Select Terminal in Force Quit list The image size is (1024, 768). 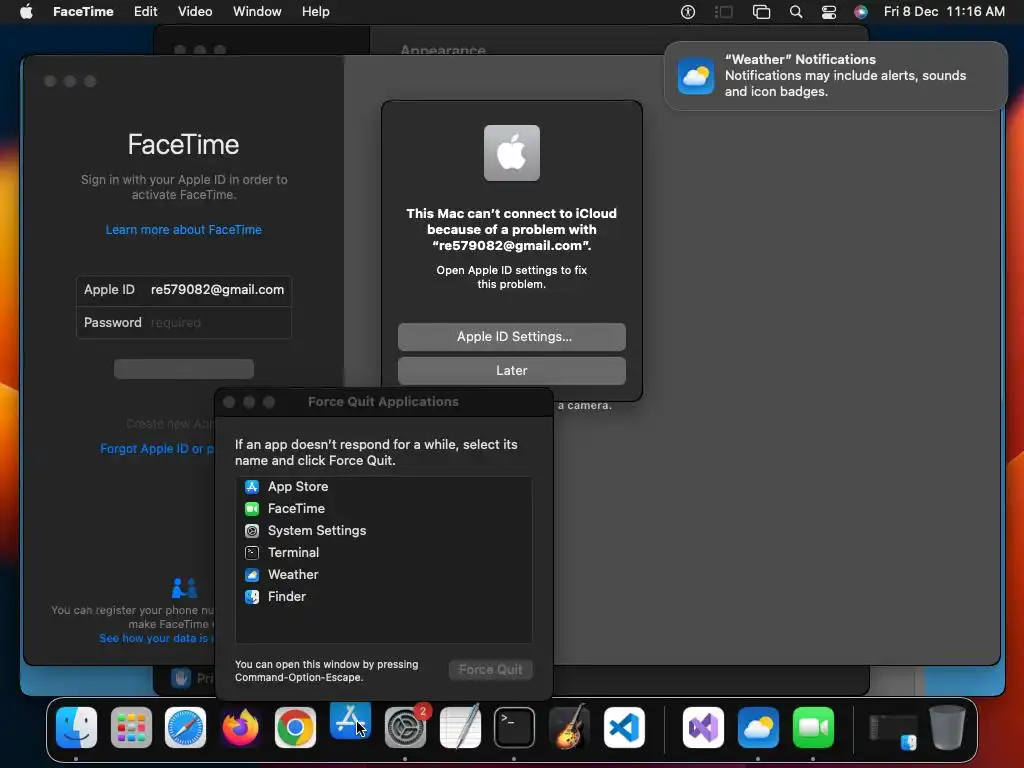click(383, 552)
